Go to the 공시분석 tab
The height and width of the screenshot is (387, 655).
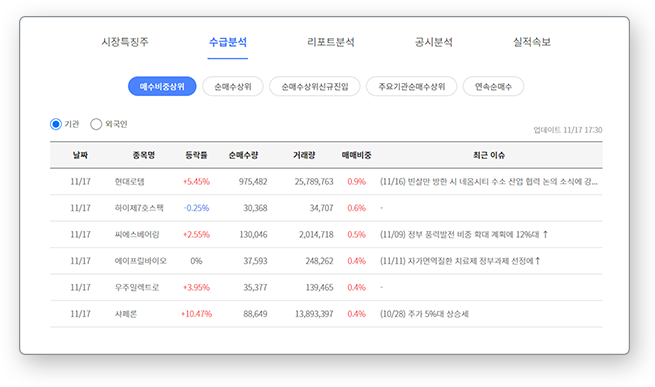tap(433, 42)
